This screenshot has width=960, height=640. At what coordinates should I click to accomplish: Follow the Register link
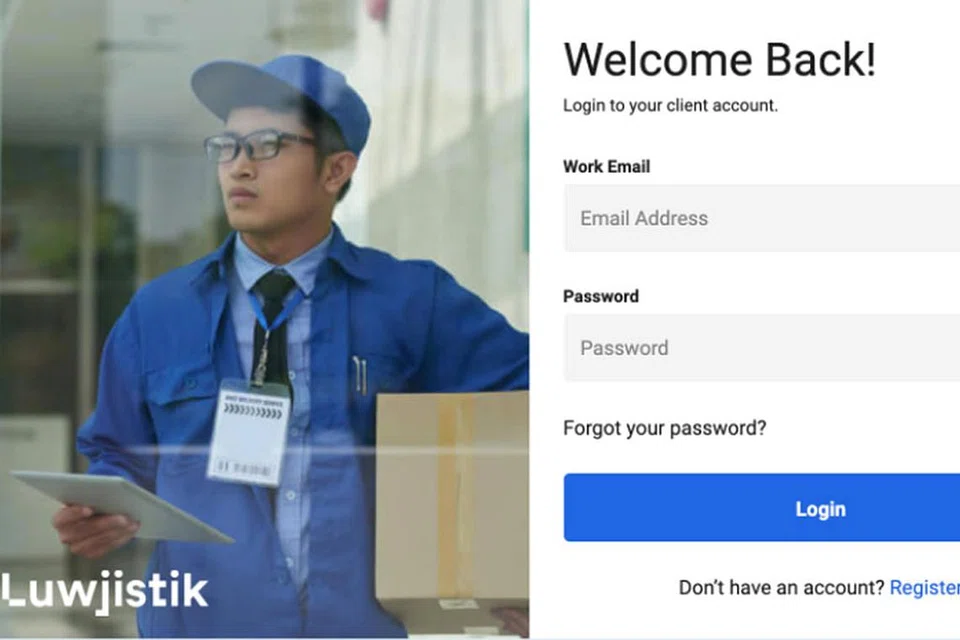[x=924, y=588]
